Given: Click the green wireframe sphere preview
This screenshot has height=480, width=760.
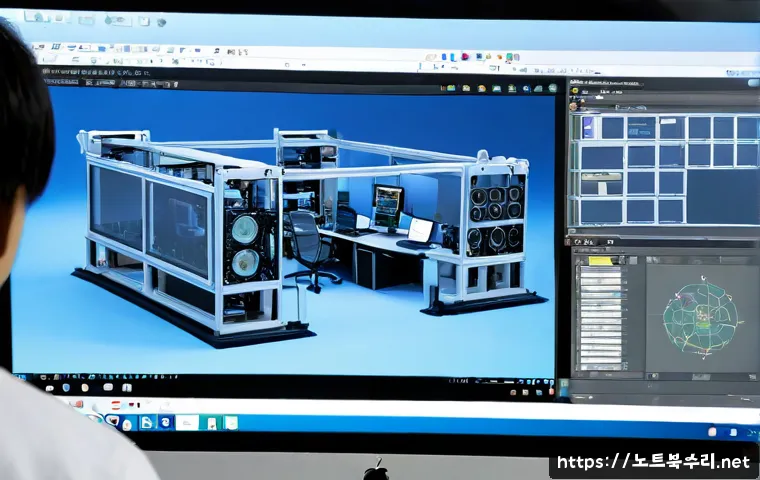Looking at the screenshot, I should (x=700, y=318).
